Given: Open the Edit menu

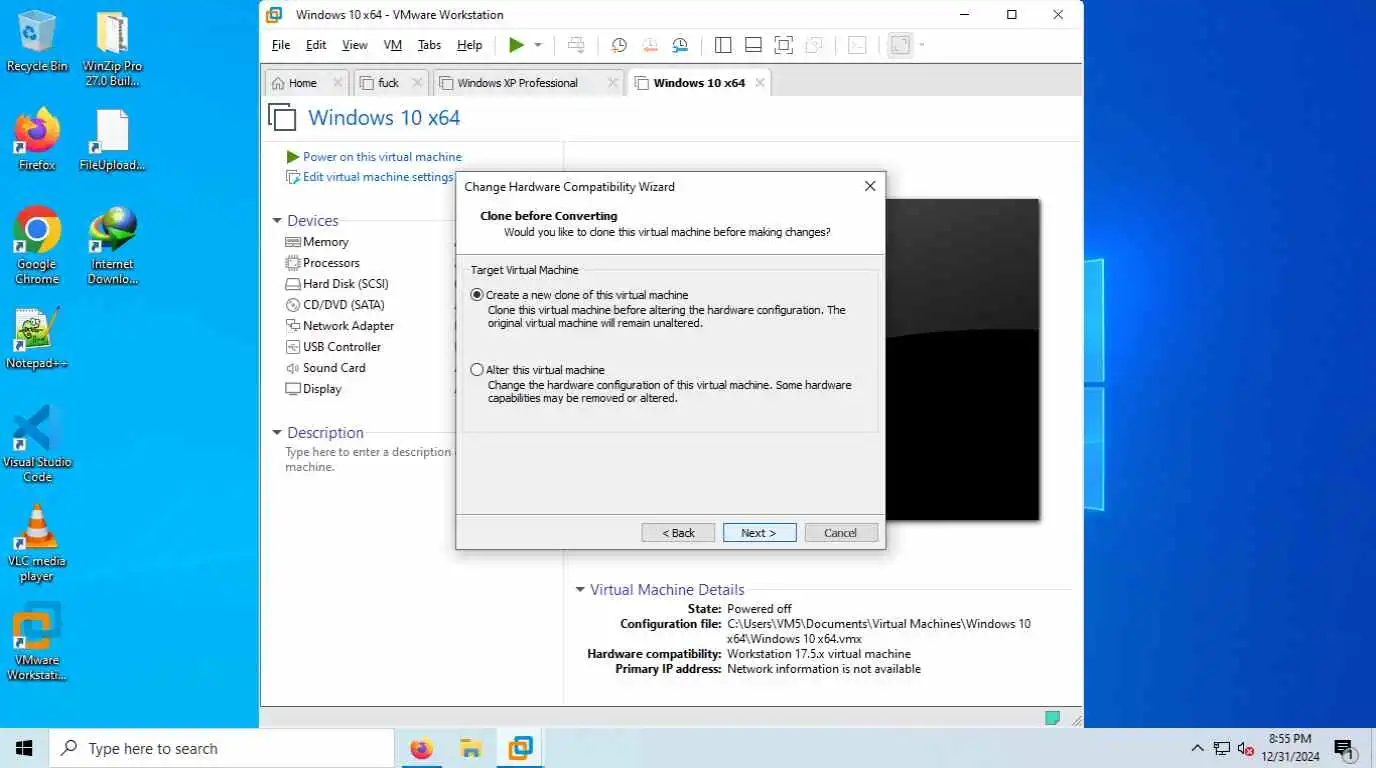Looking at the screenshot, I should click(316, 45).
